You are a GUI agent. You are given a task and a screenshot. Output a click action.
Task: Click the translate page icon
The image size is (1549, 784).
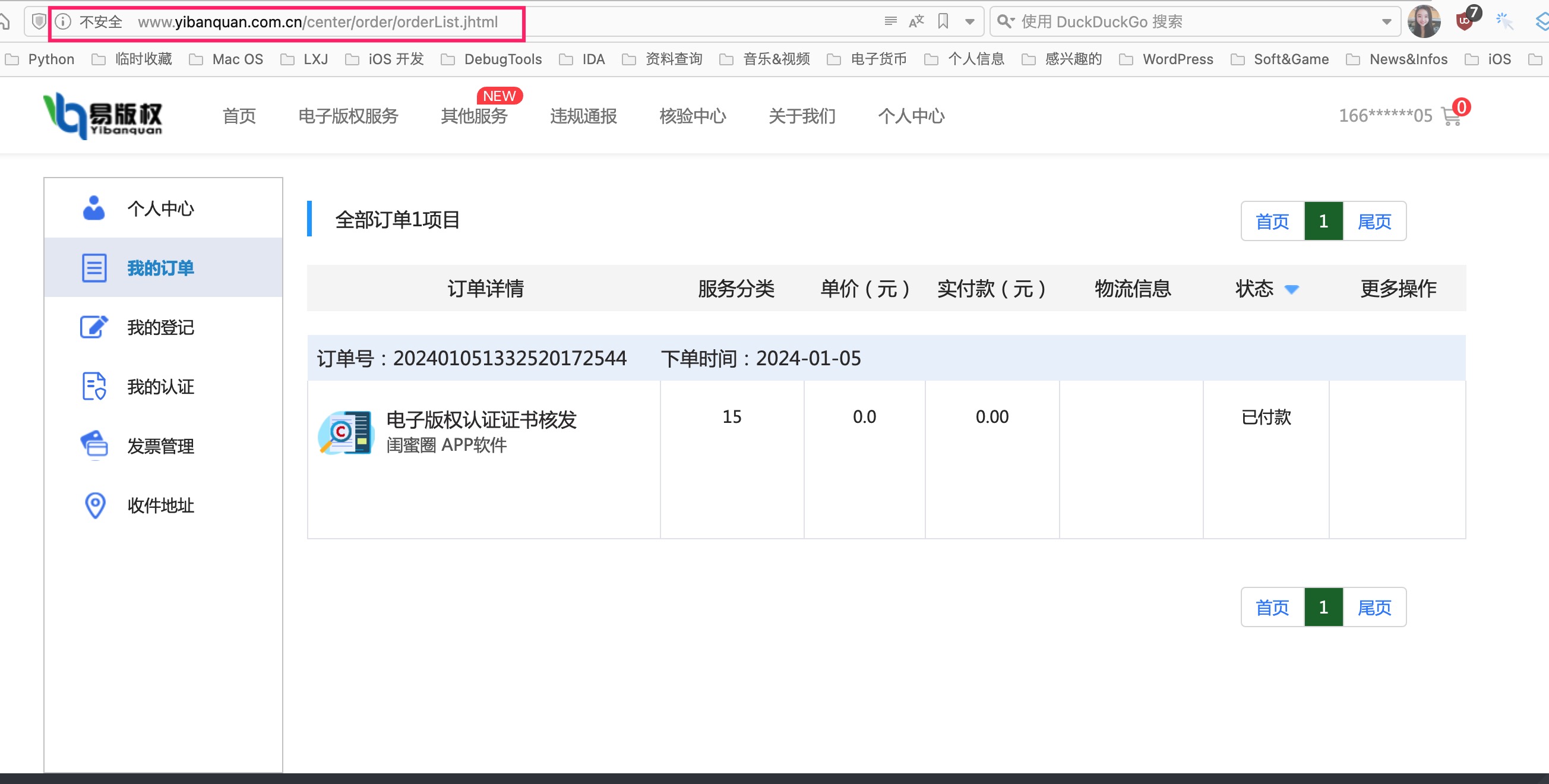(916, 21)
